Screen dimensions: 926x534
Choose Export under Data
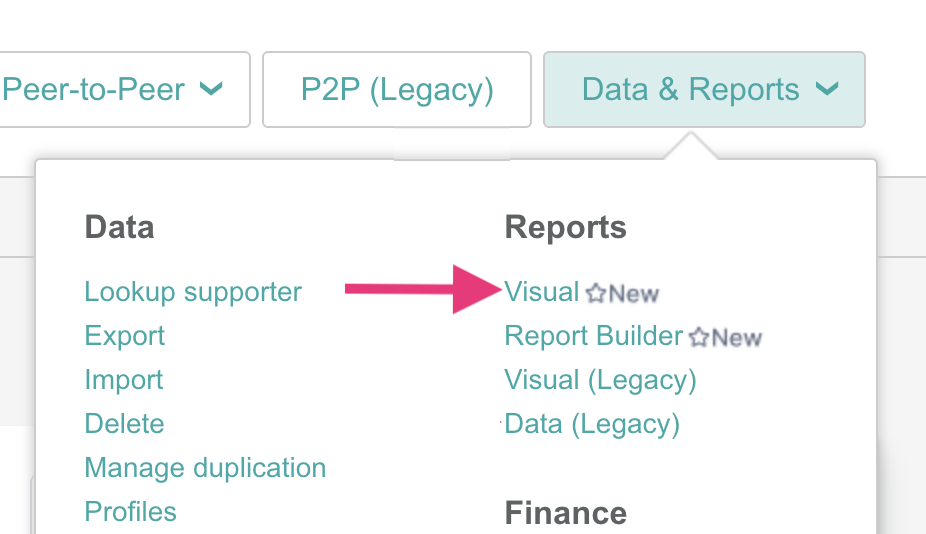click(x=125, y=336)
